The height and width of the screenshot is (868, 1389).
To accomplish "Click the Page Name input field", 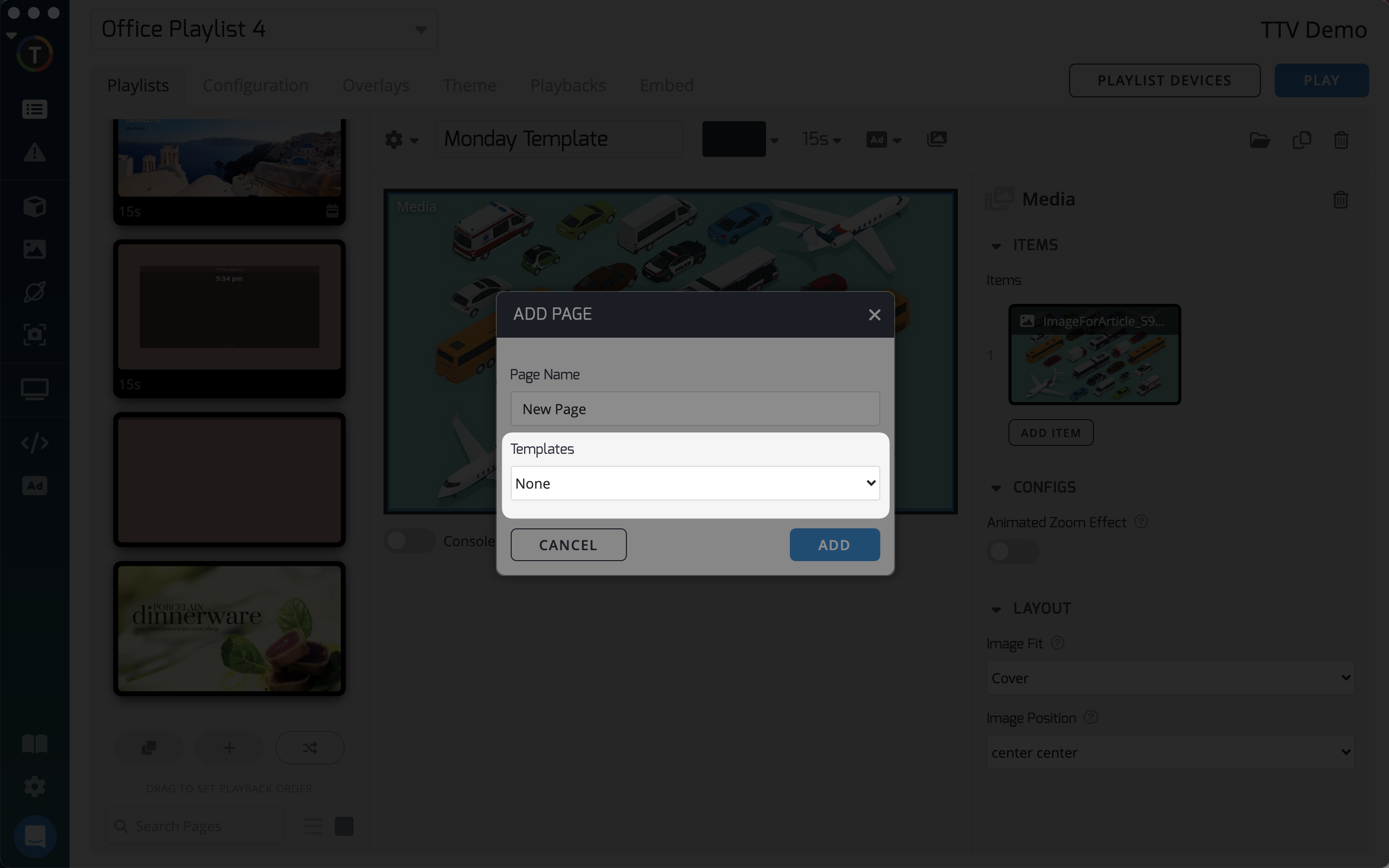I will tap(694, 409).
